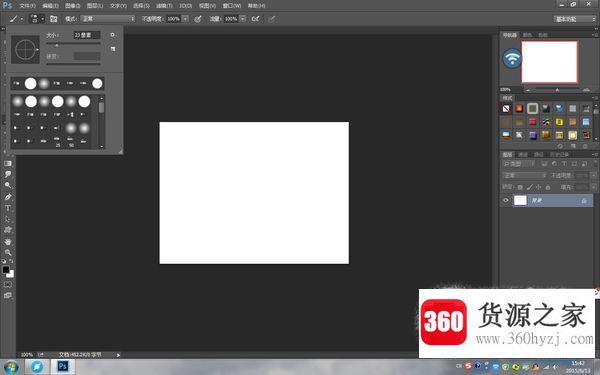The image size is (600, 375).
Task: Switch to the Paths tab
Action: pos(538,155)
